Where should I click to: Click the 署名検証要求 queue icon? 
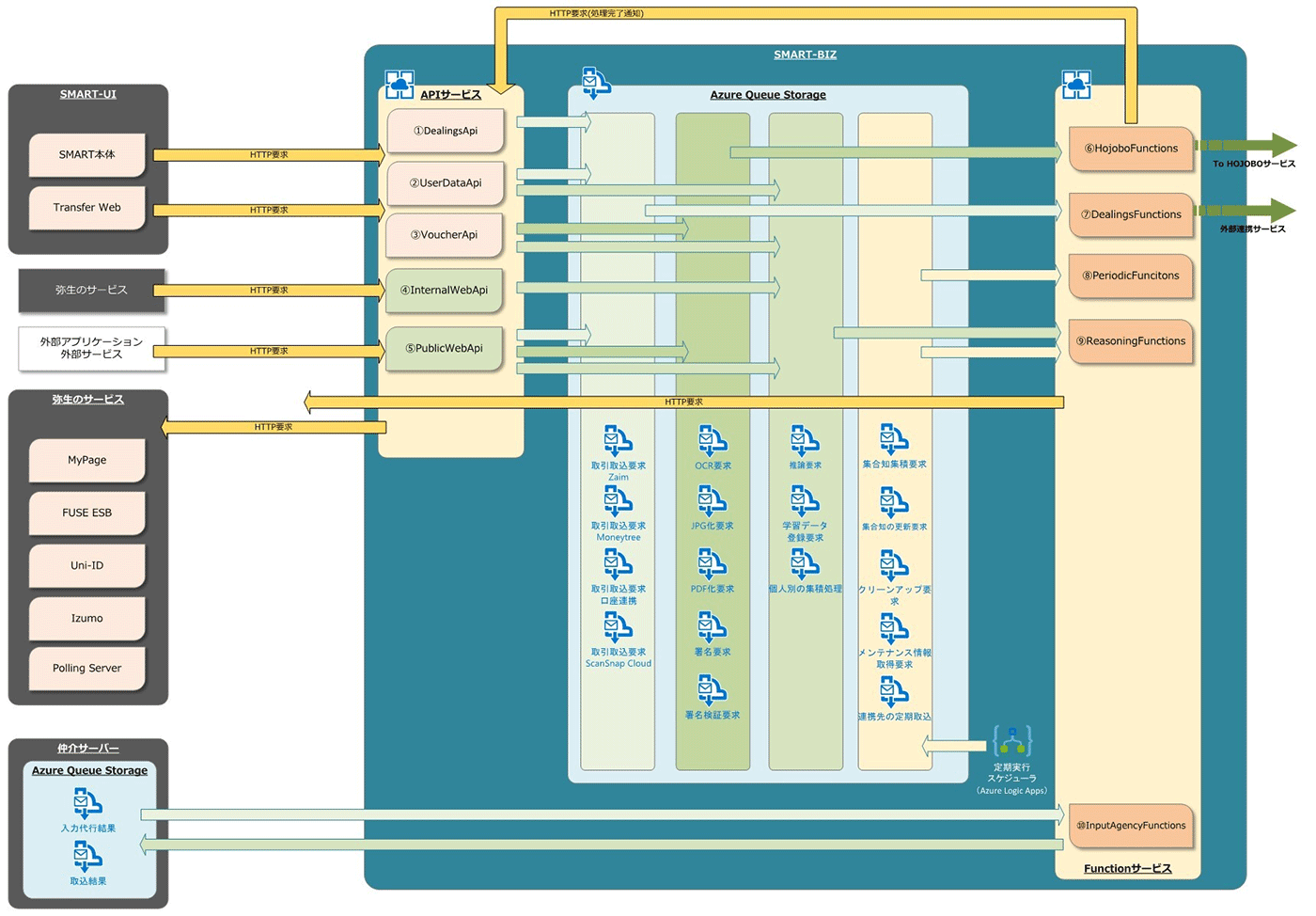click(x=713, y=690)
